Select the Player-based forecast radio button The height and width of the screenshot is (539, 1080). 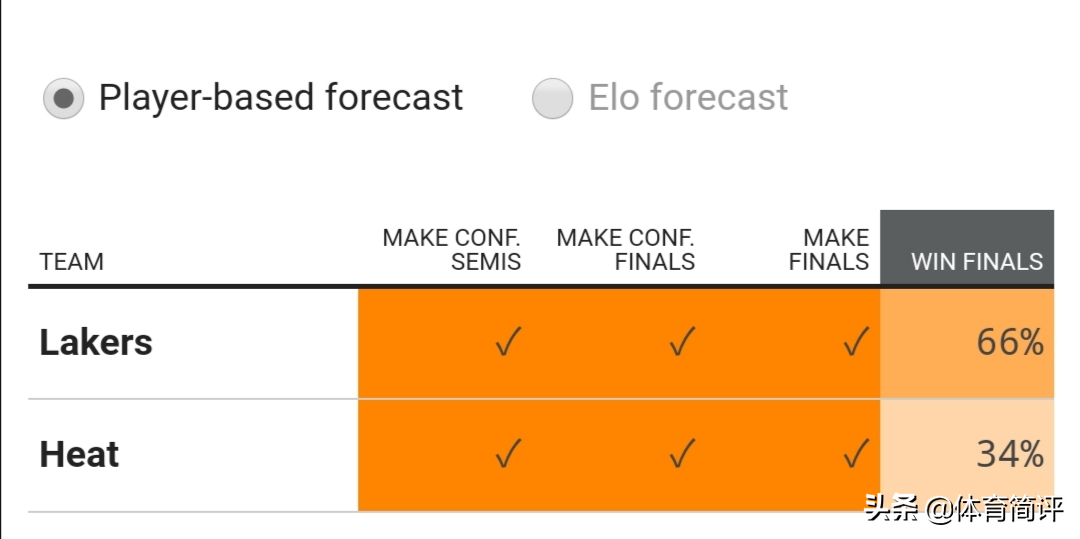coord(63,99)
